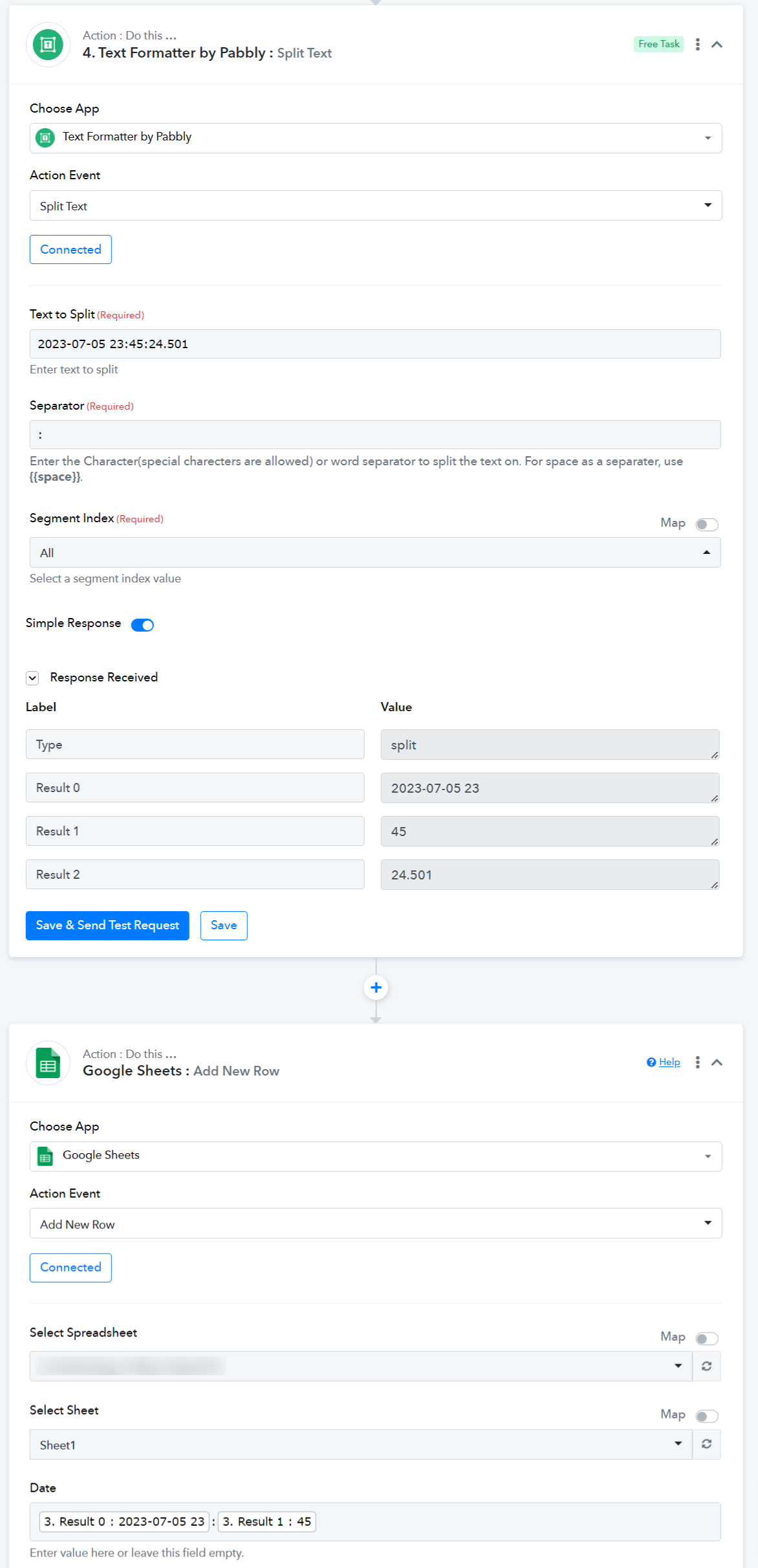Click the Save button
This screenshot has width=758, height=1568.
(224, 925)
